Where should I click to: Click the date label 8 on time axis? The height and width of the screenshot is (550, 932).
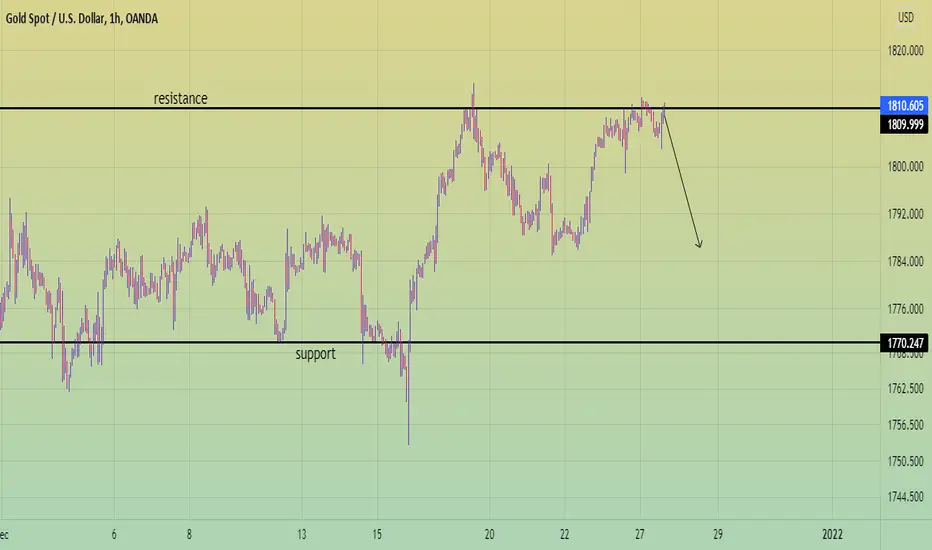click(x=189, y=535)
